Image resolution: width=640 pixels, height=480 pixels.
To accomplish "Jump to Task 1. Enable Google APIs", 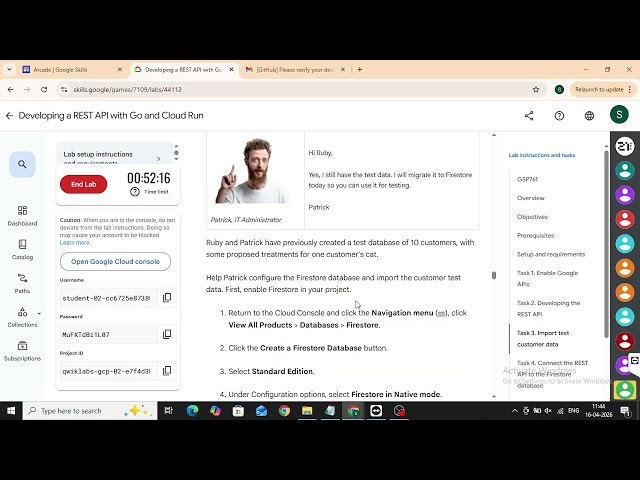I will point(547,278).
